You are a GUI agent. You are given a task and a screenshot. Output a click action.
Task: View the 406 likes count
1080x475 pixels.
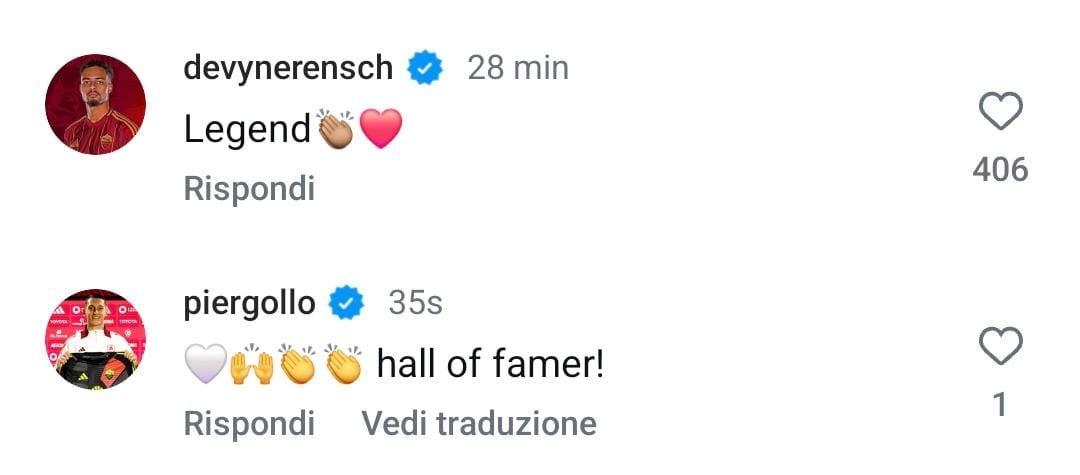tap(1000, 170)
